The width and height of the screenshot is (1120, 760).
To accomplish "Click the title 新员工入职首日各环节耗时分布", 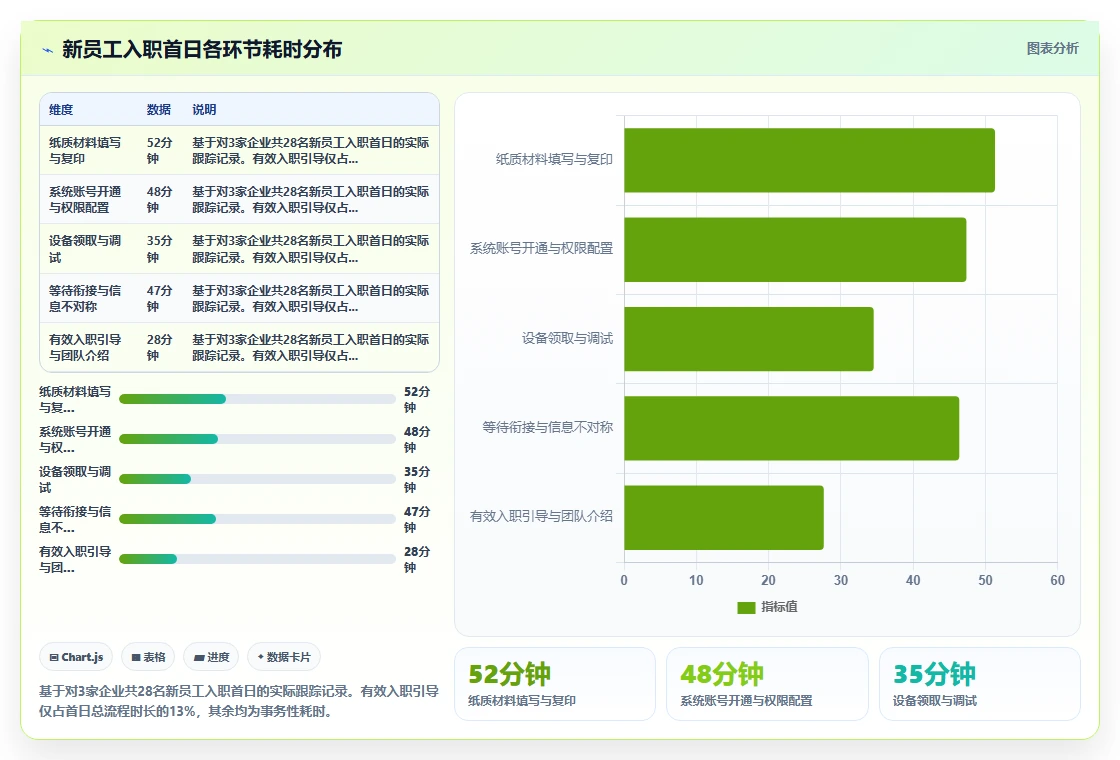I will 202,49.
